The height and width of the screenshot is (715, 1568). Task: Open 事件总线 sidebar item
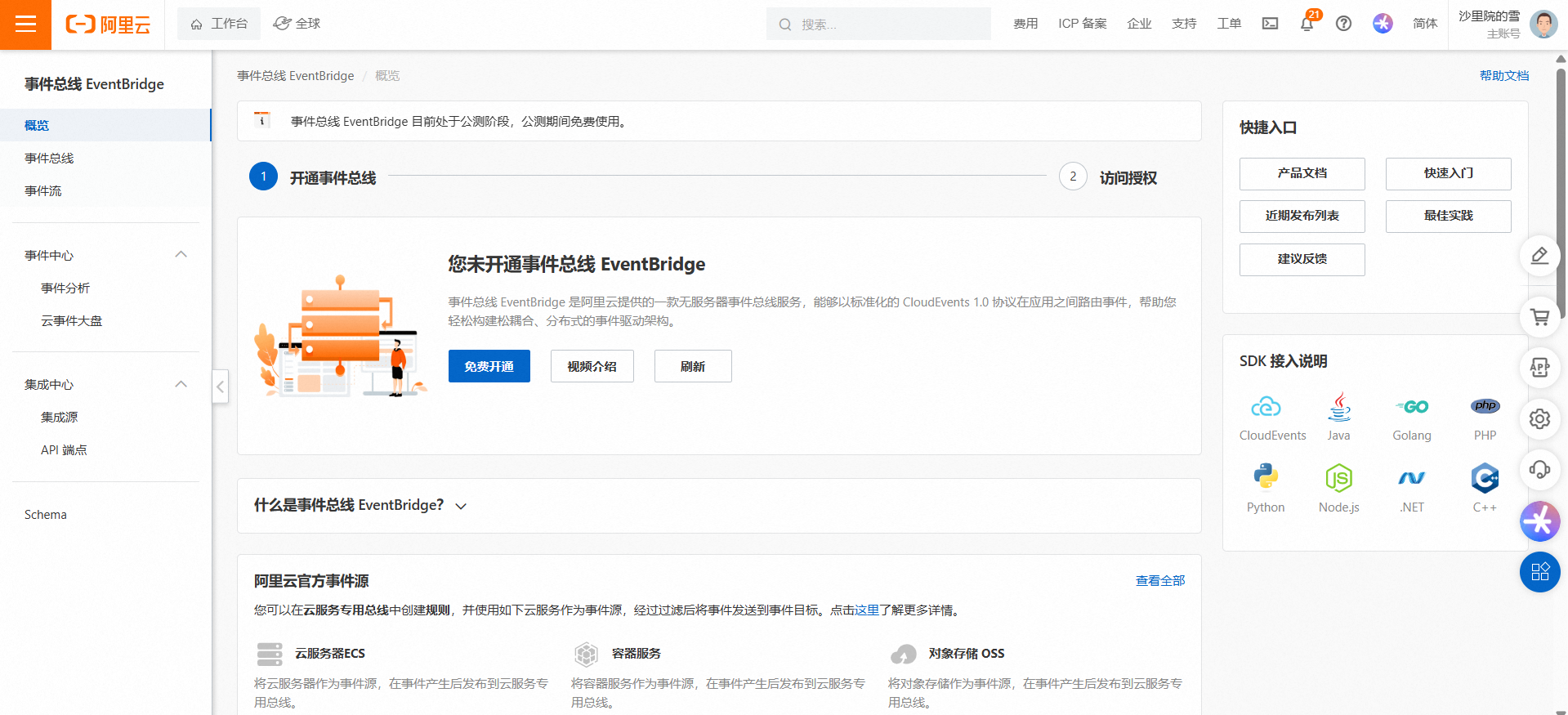(x=105, y=158)
